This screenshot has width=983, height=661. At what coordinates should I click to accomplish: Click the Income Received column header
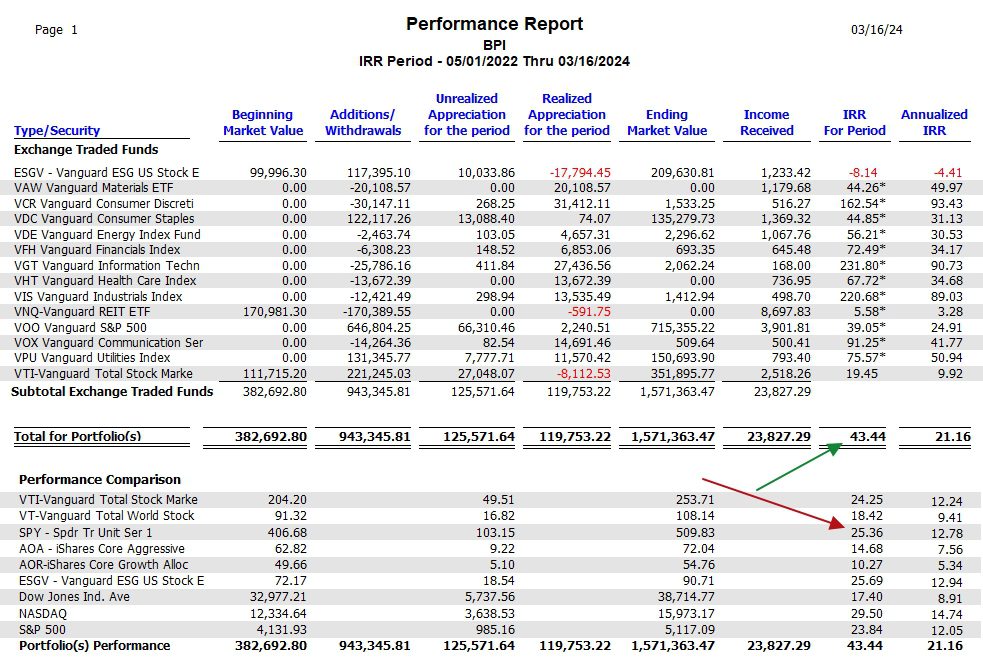coord(767,122)
